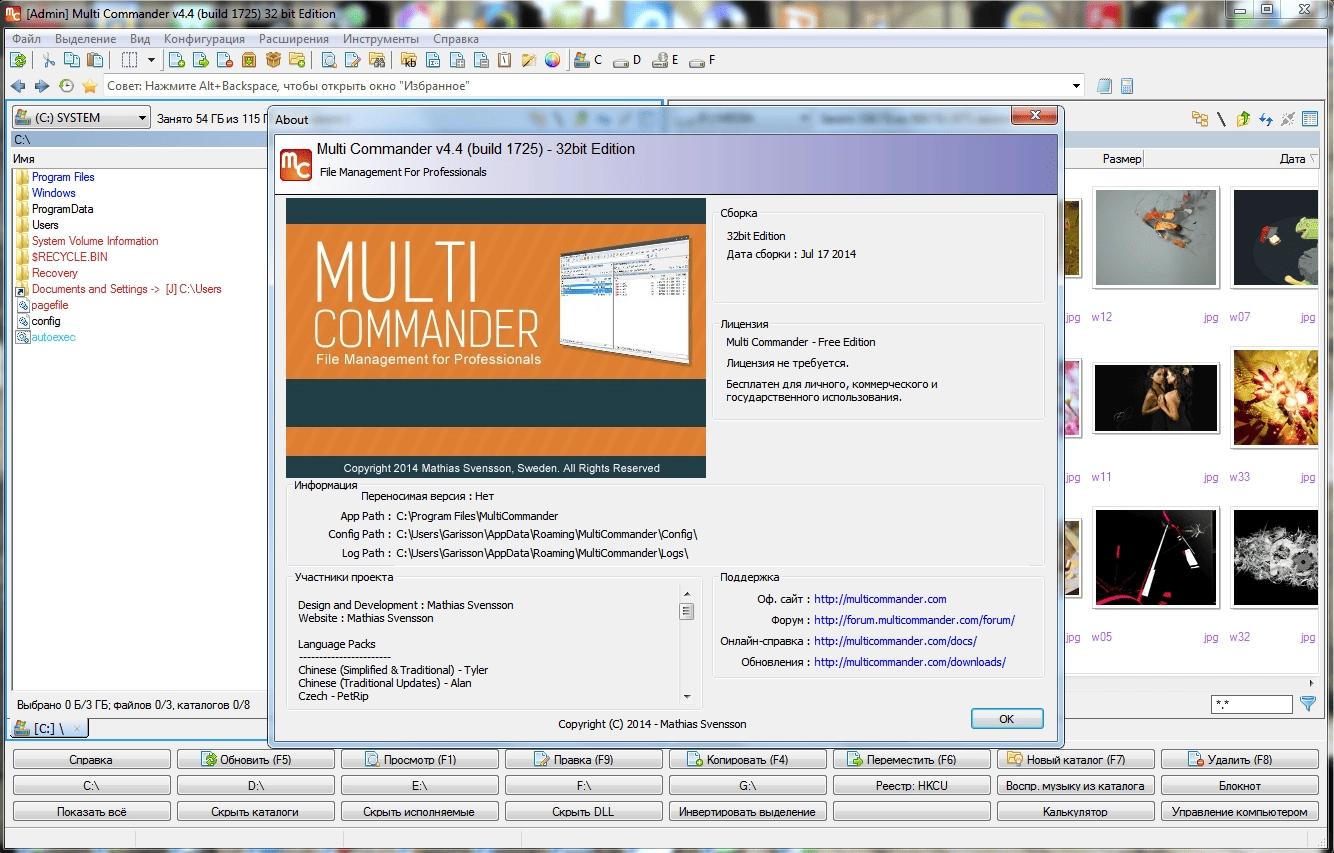Screen dimensions: 1334x853
Task: Open the selection icon's dropdown arrow
Action: tap(151, 60)
